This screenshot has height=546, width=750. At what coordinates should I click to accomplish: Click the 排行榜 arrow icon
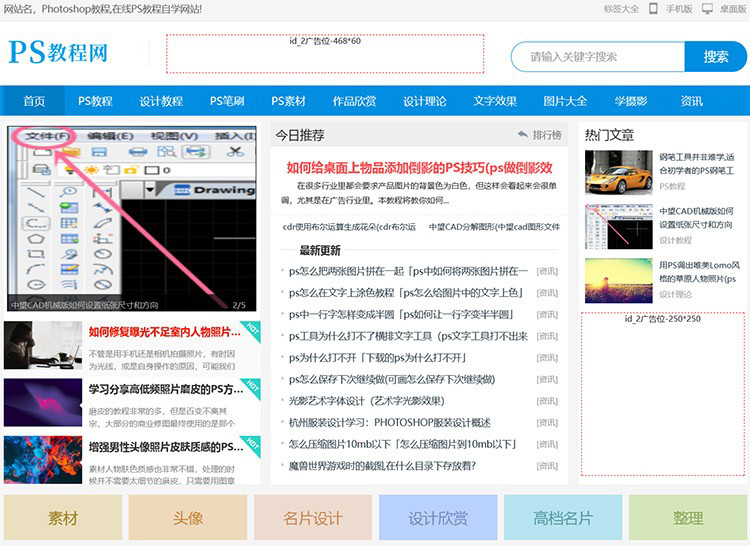click(523, 135)
